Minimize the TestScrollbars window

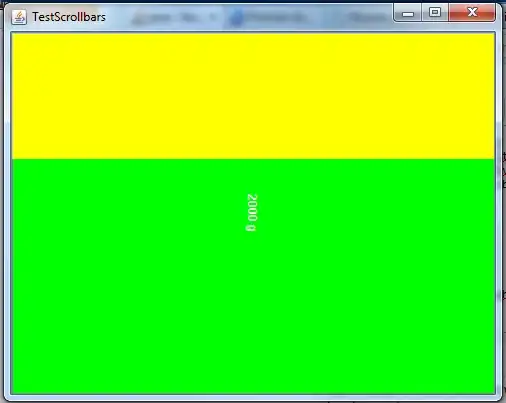click(408, 13)
